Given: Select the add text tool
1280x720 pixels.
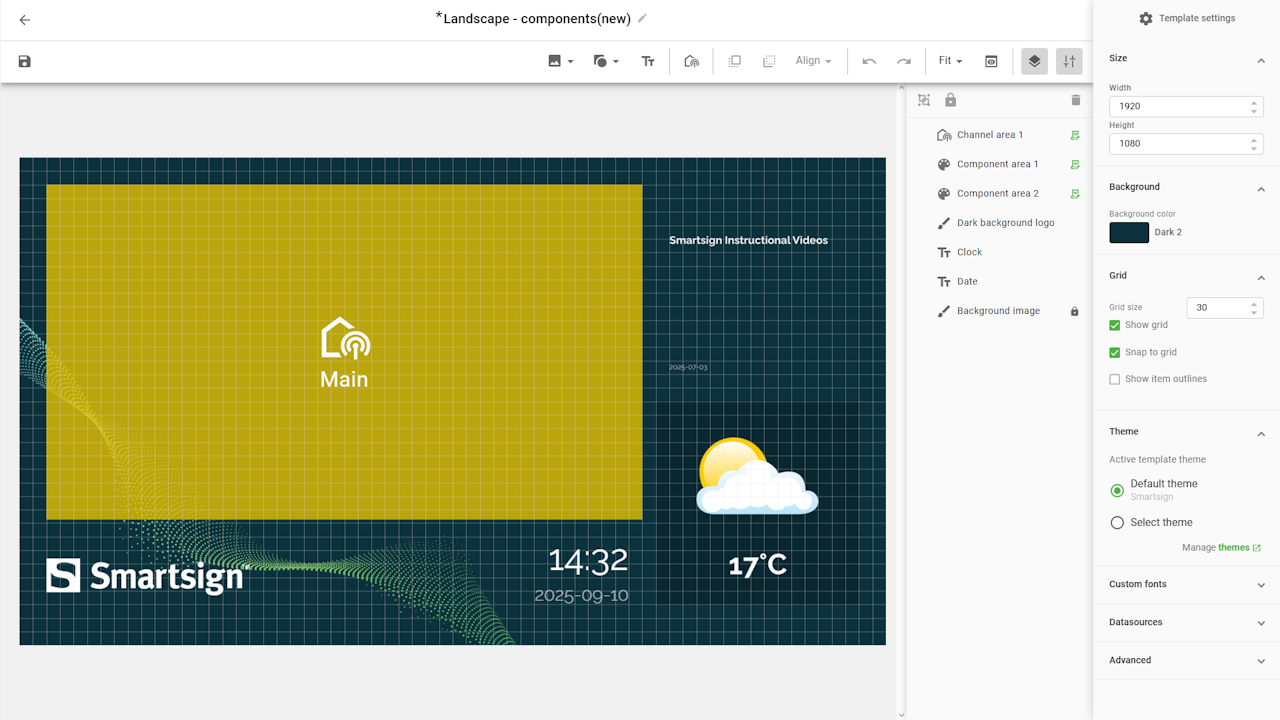Looking at the screenshot, I should click(648, 61).
